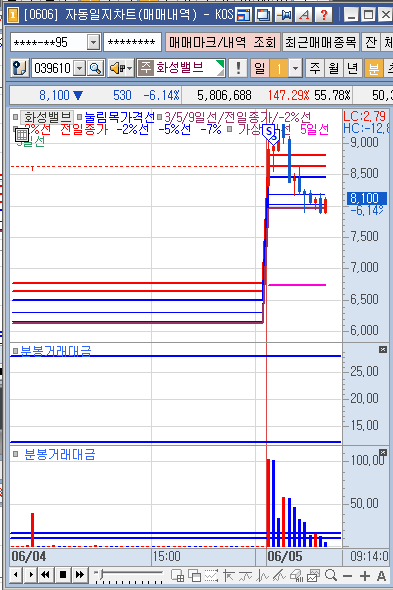Click the orange 1 period value
393x590 pixels.
tap(279, 68)
